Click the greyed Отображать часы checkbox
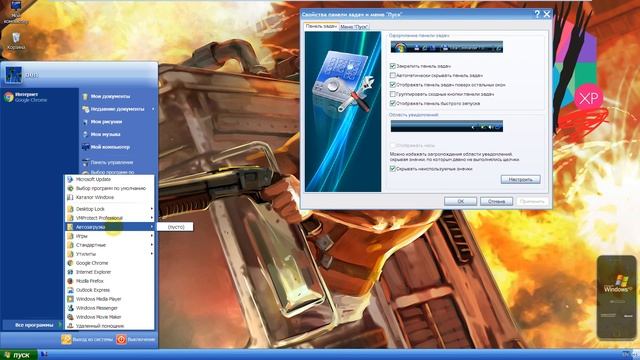The width and height of the screenshot is (640, 360). tap(393, 145)
